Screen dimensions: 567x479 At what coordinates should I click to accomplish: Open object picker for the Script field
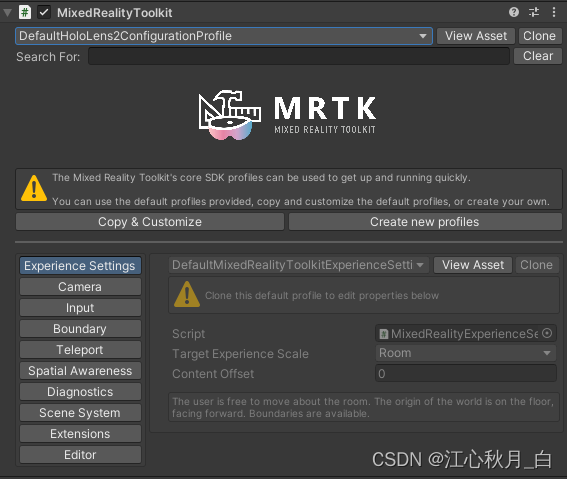pos(547,333)
